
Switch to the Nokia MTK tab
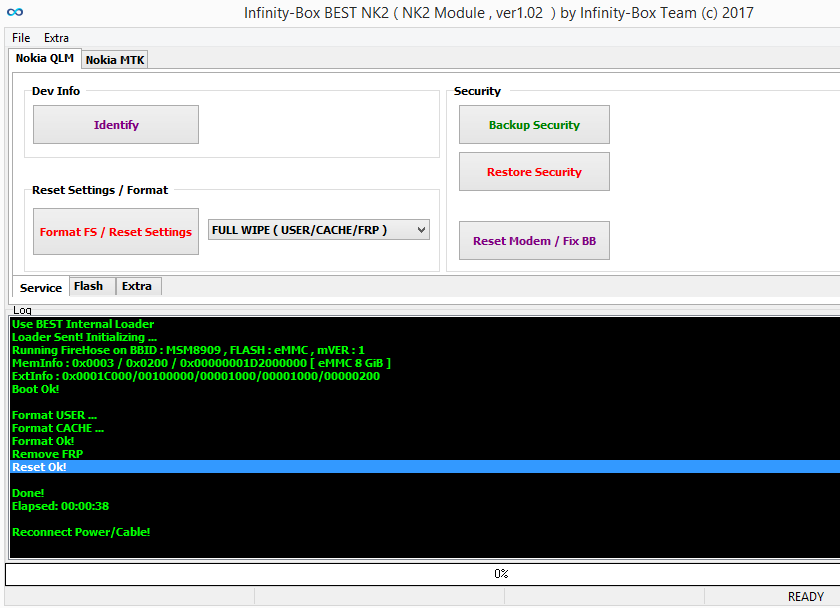[115, 60]
